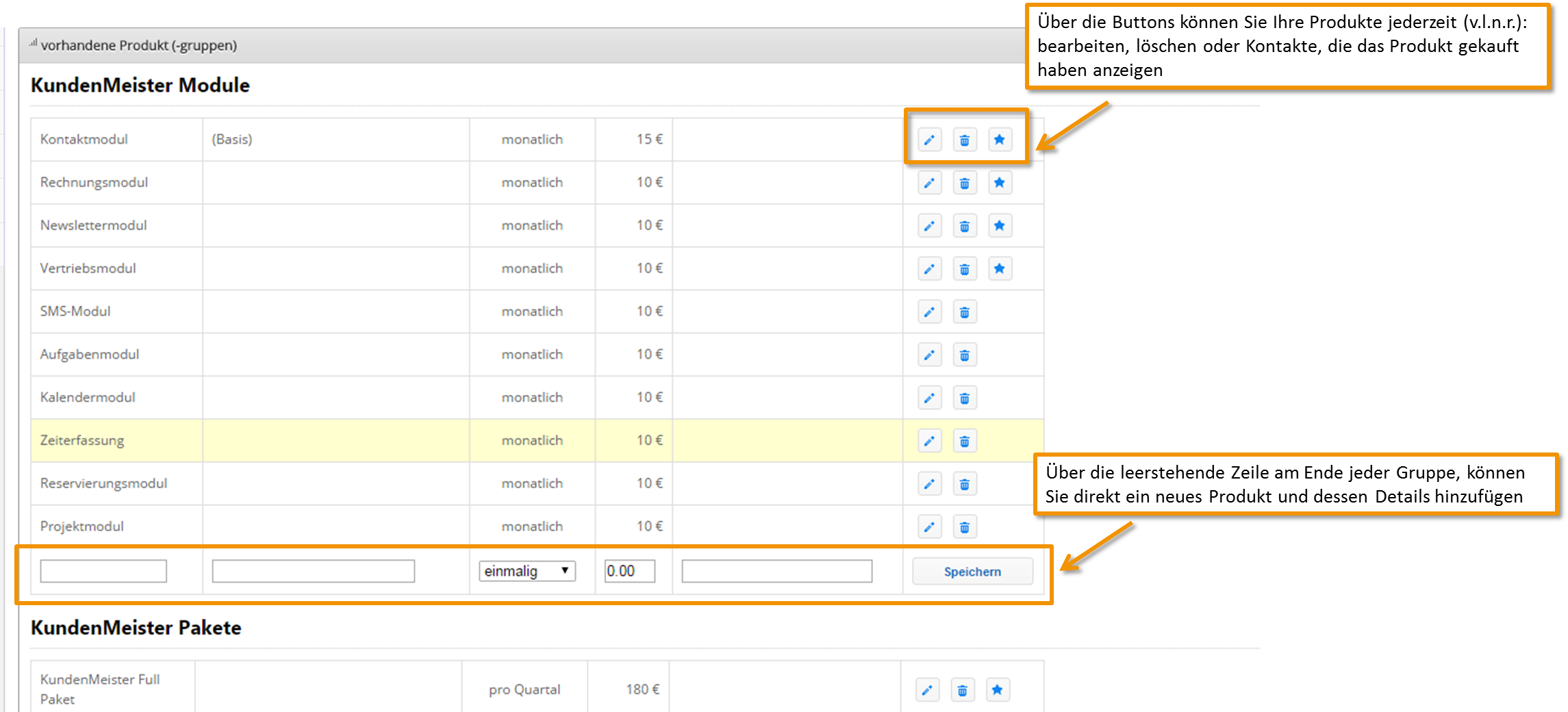1568x712 pixels.
Task: Edit the Aufgabenmodul entry
Action: point(929,355)
